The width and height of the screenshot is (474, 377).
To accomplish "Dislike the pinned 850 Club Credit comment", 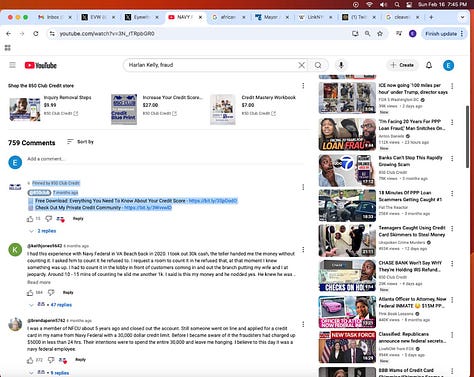I will pos(49,219).
